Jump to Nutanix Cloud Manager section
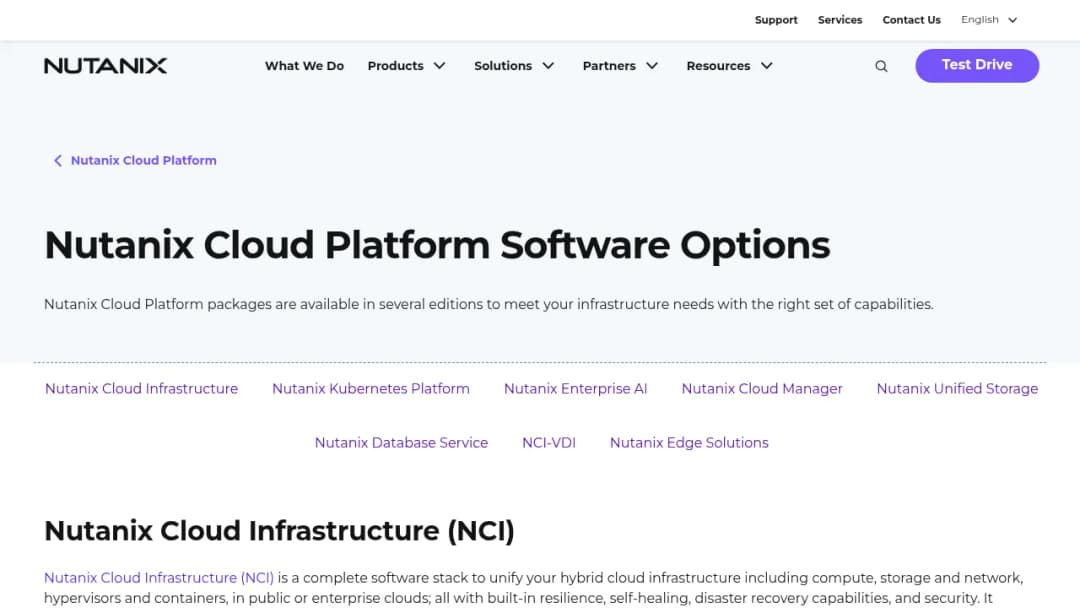 762,388
